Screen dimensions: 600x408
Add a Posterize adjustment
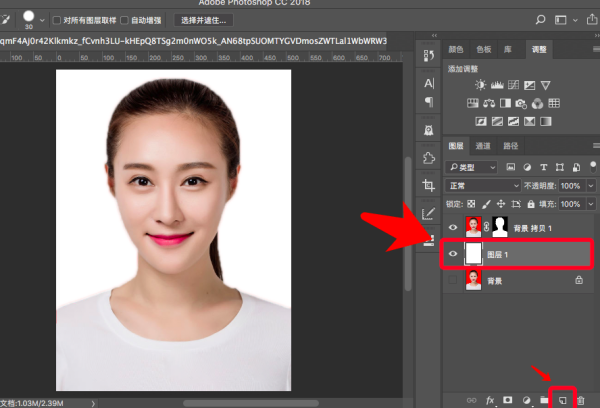coord(497,122)
